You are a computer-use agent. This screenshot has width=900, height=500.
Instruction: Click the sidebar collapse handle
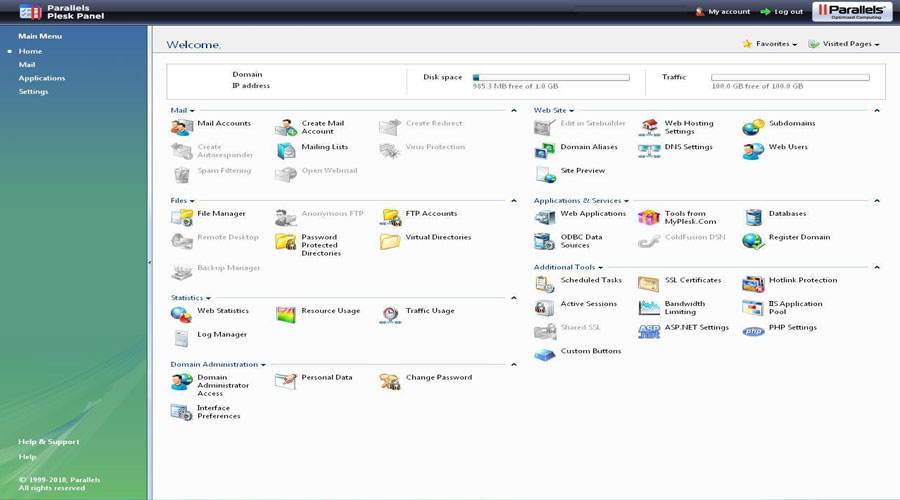coord(150,262)
